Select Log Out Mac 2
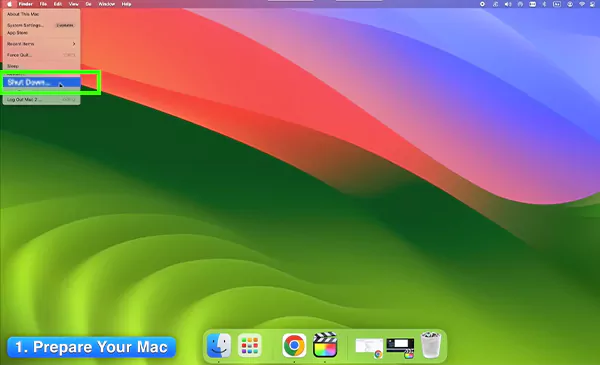The height and width of the screenshot is (365, 600). point(41,99)
